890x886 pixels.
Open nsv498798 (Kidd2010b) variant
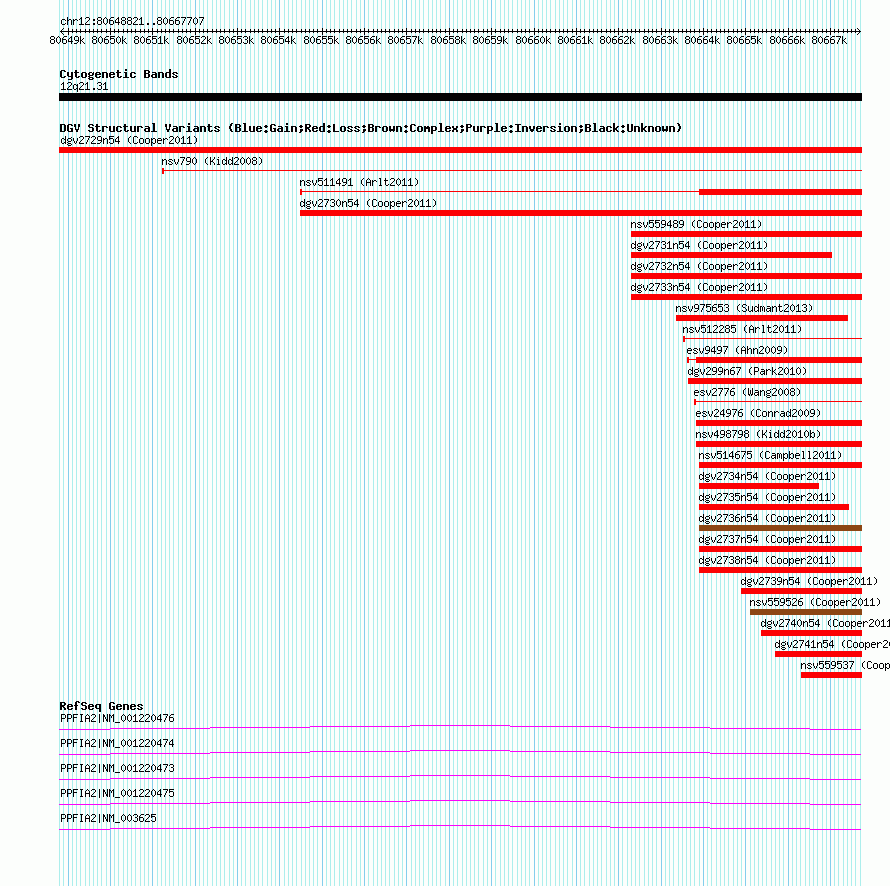[x=758, y=434]
